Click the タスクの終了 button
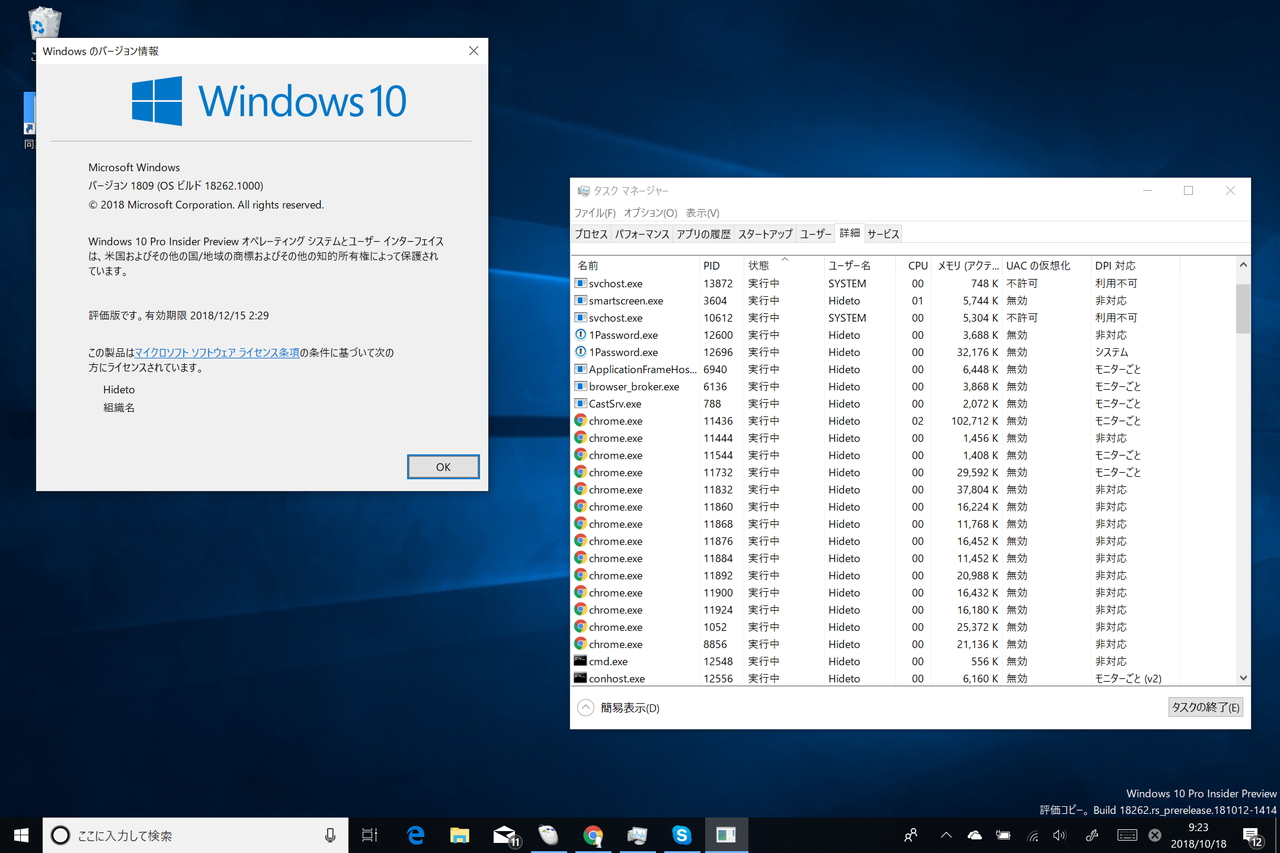The width and height of the screenshot is (1280, 853). pos(1205,707)
